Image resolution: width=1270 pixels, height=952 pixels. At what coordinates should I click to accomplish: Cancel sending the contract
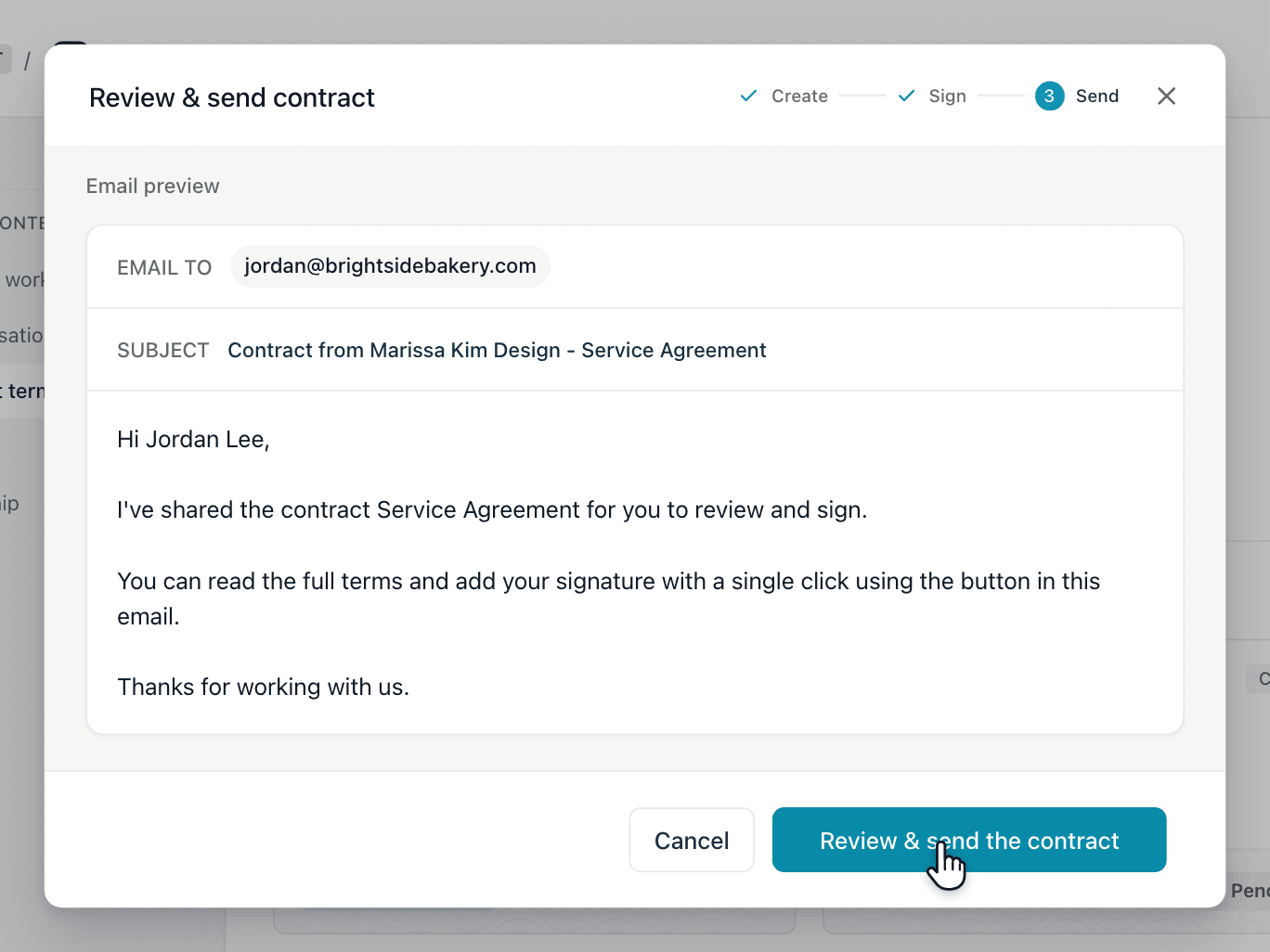point(692,840)
